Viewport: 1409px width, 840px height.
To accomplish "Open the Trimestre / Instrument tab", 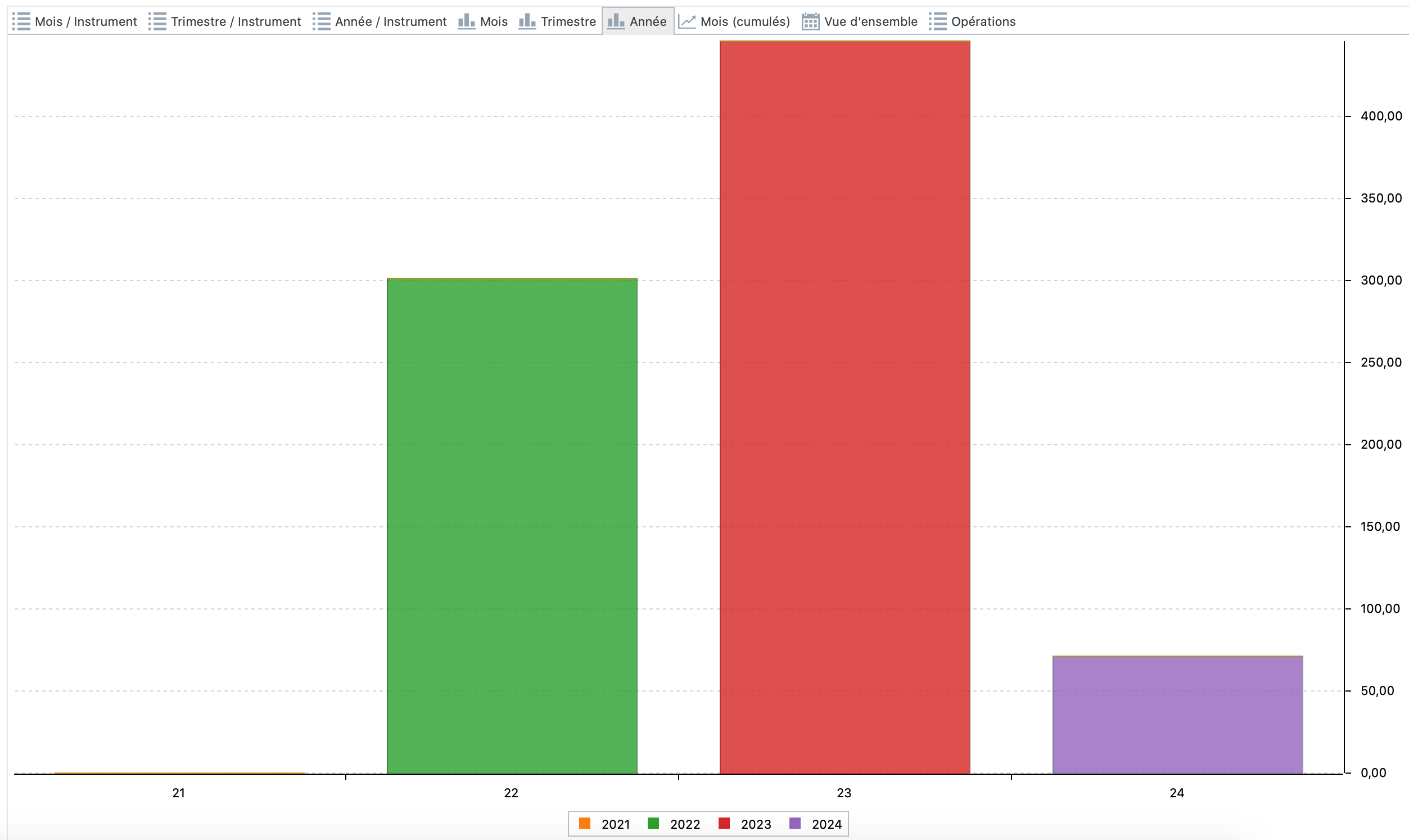I will pyautogui.click(x=236, y=21).
